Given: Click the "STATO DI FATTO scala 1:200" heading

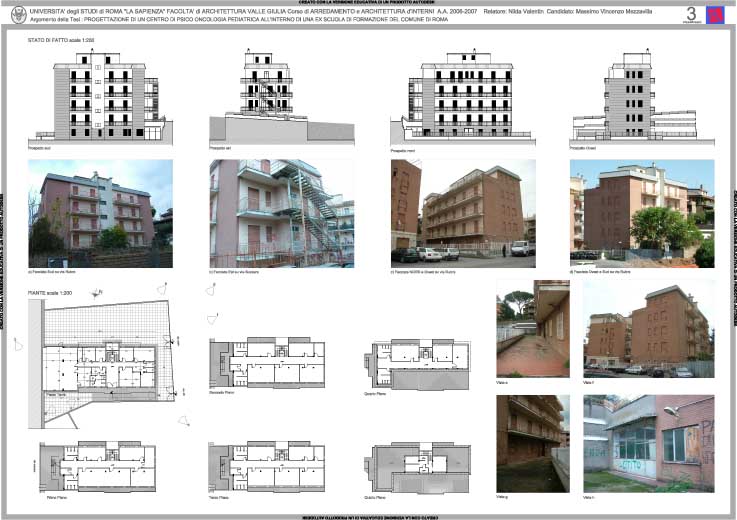Looking at the screenshot, I should pos(61,40).
